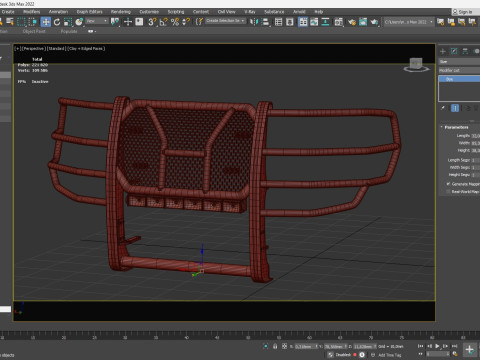The width and height of the screenshot is (480, 360).
Task: Toggle Real-World Map Size checkbox
Action: [449, 192]
